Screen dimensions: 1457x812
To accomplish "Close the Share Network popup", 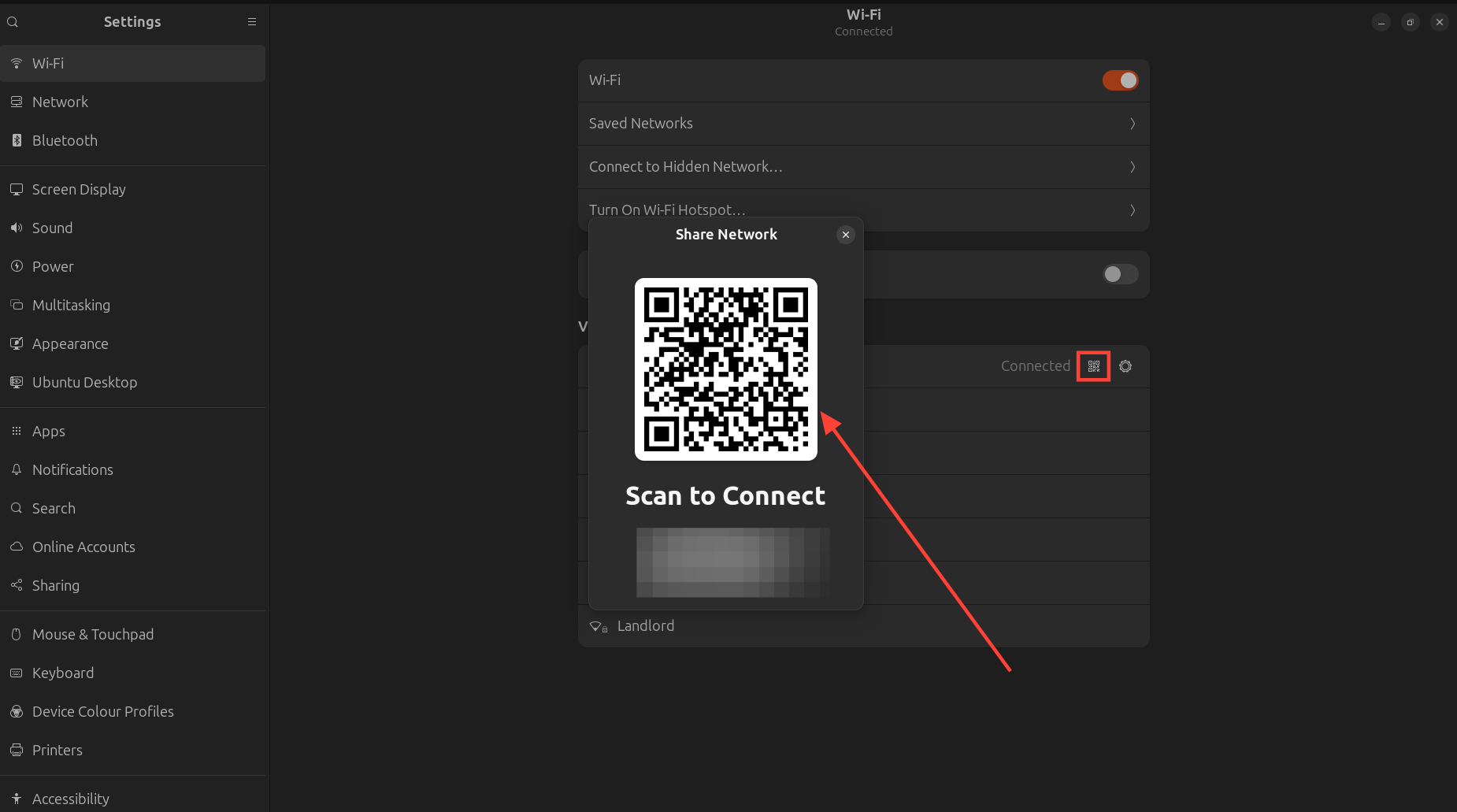I will tap(846, 235).
